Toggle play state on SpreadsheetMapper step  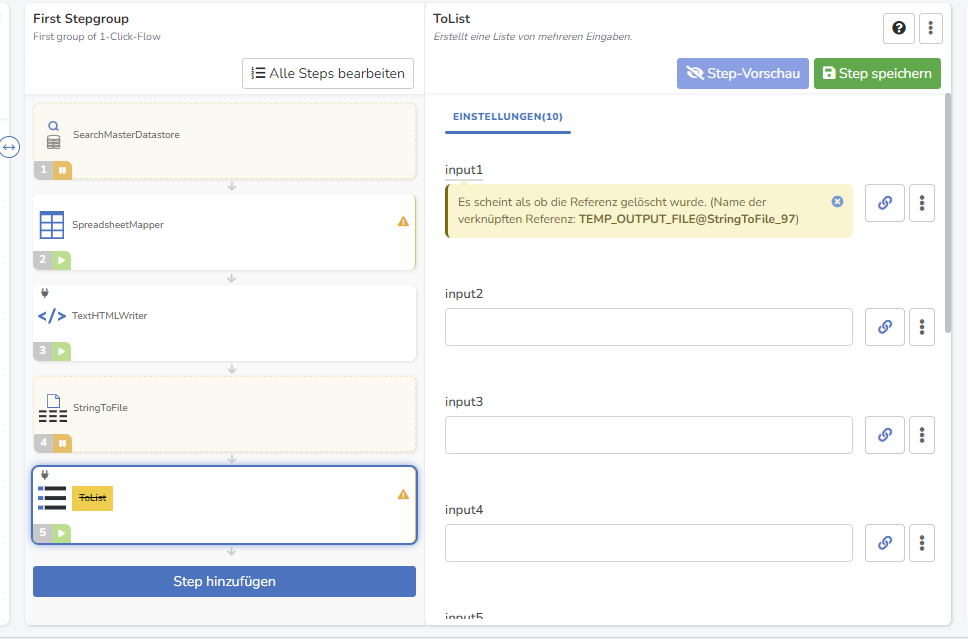(61, 260)
